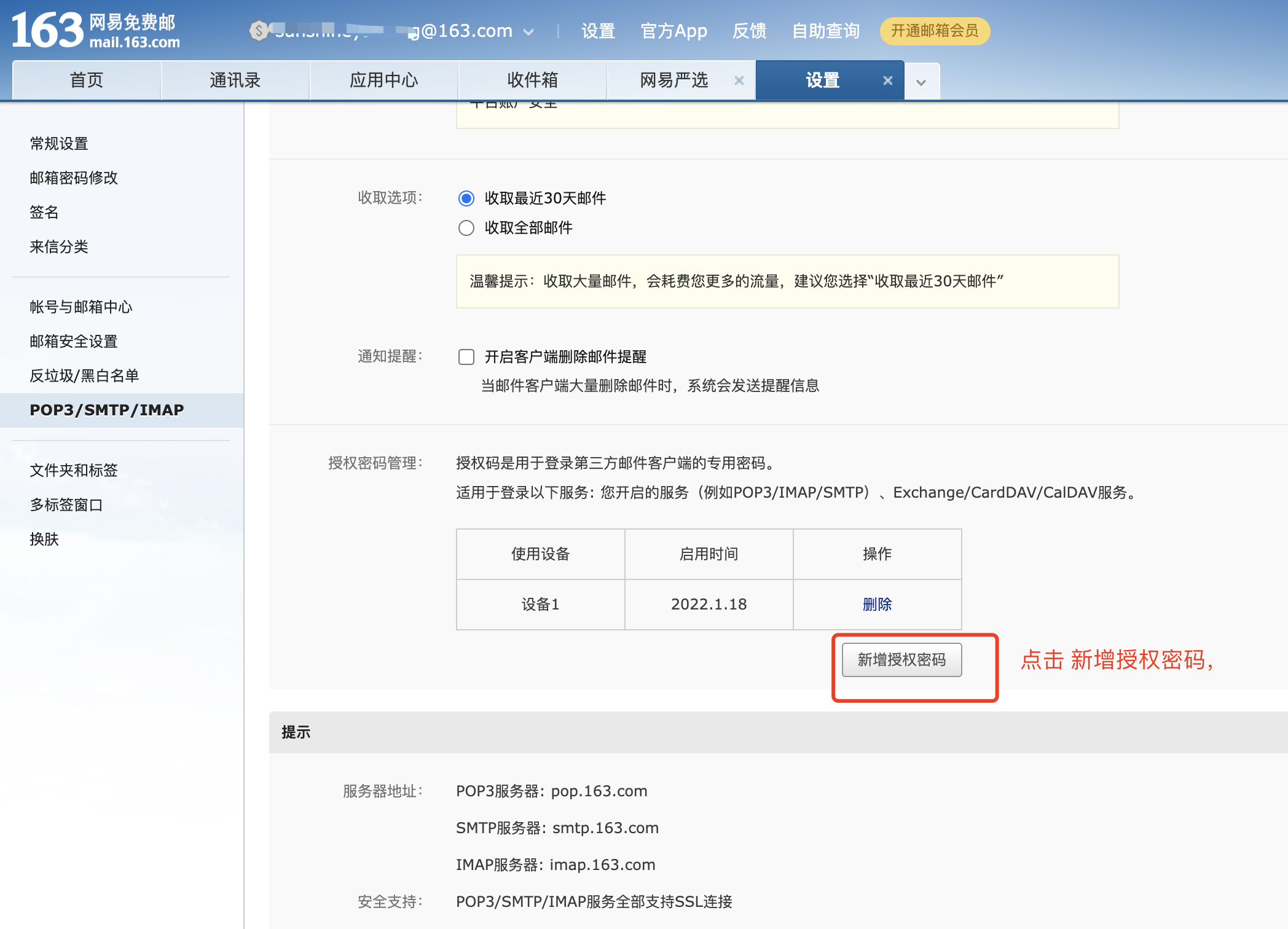Viewport: 1288px width, 929px height.
Task: Switch to the 收件箱 tab
Action: click(x=532, y=80)
